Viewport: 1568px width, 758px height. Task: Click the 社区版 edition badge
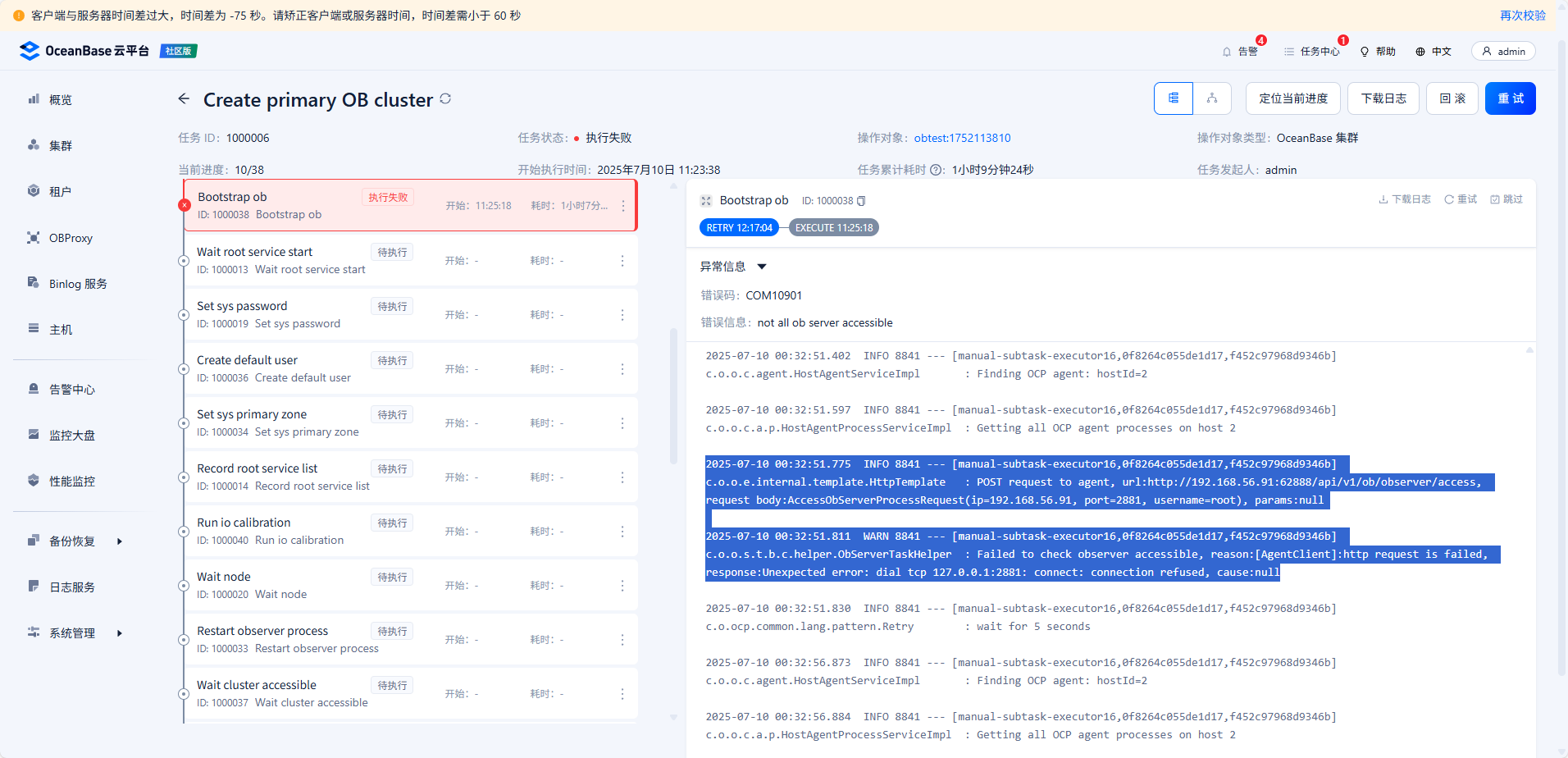(179, 51)
